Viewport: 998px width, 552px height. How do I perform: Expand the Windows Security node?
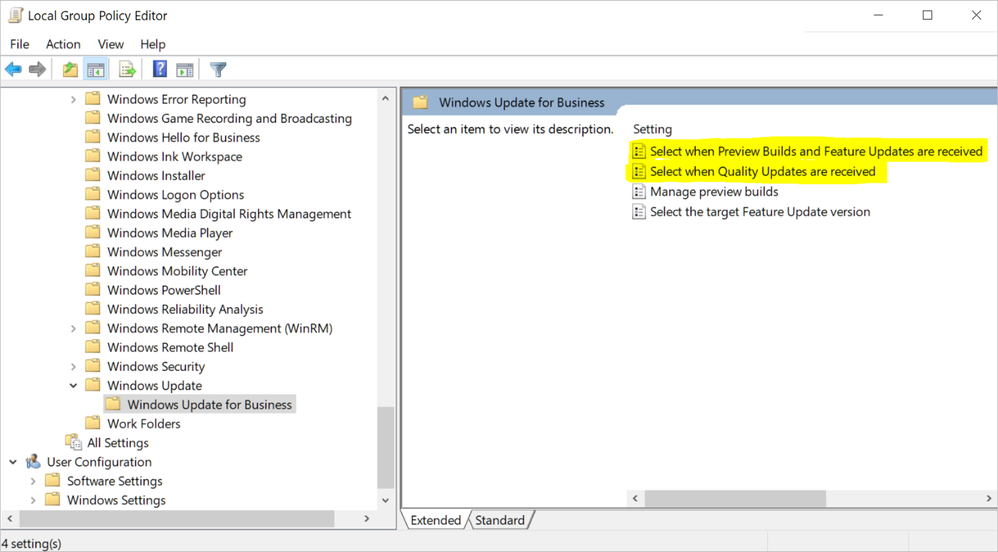[x=73, y=367]
